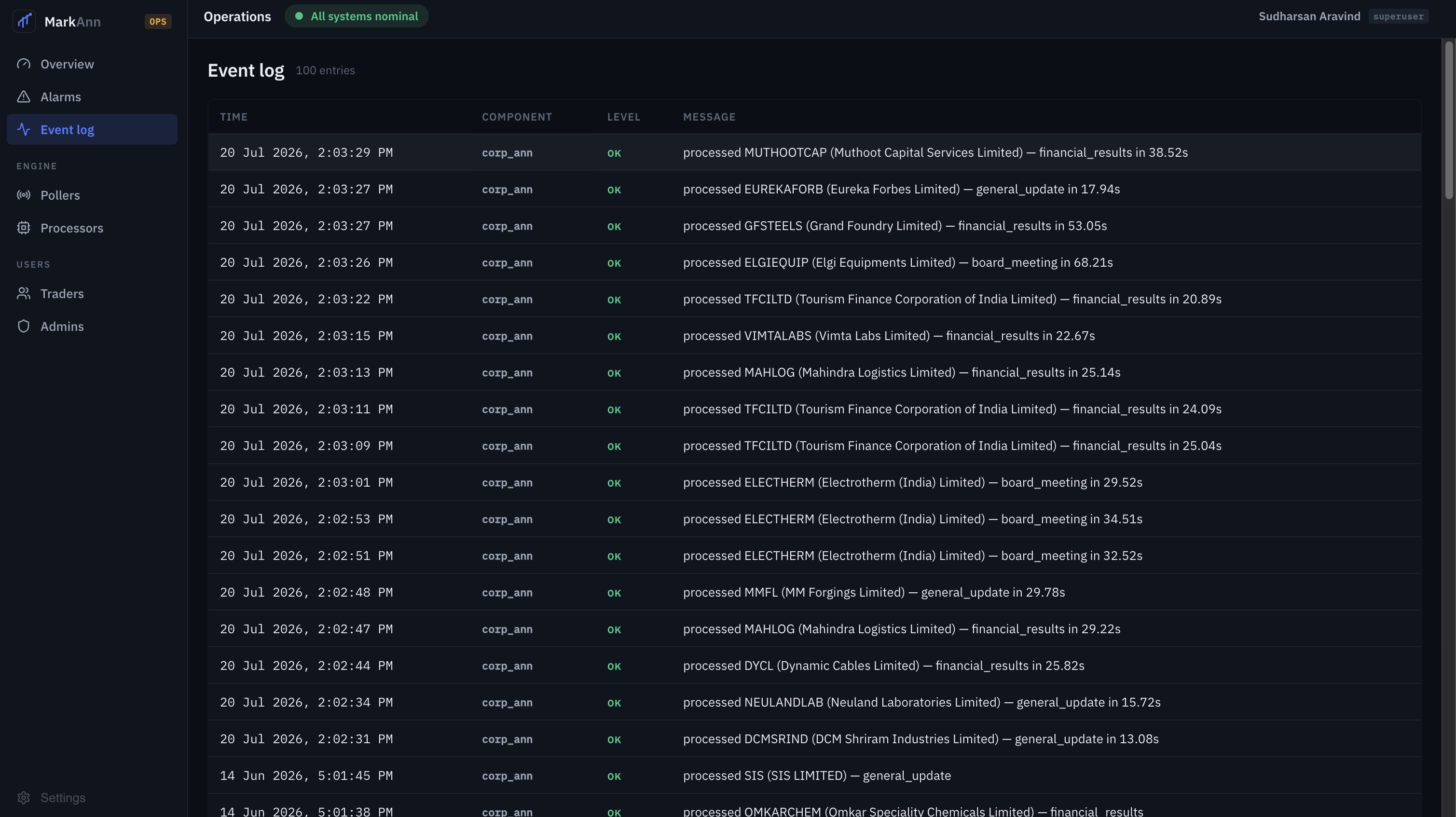Select the SIS LIMITED general_update log message
Viewport: 1456px width, 817px height.
click(x=817, y=776)
